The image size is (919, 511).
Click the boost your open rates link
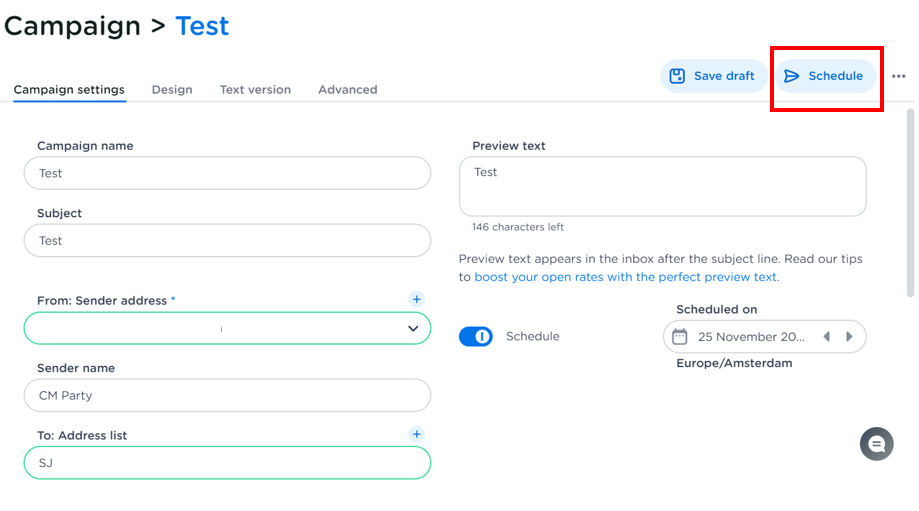626,277
